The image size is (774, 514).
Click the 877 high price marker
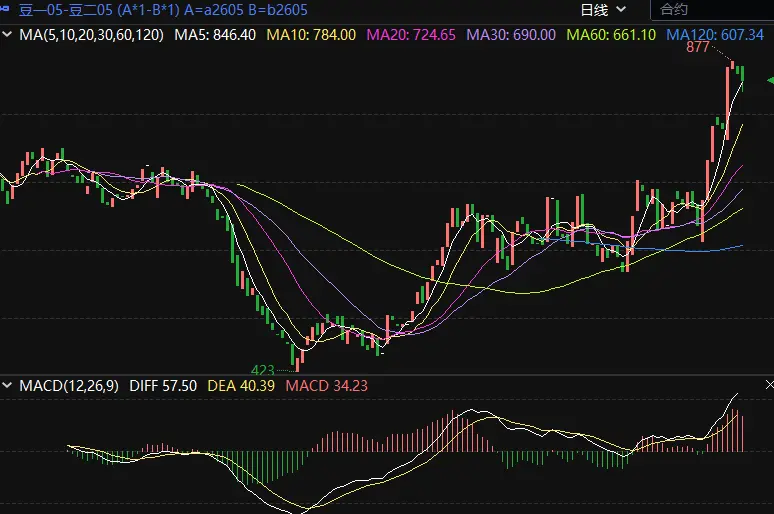[698, 48]
